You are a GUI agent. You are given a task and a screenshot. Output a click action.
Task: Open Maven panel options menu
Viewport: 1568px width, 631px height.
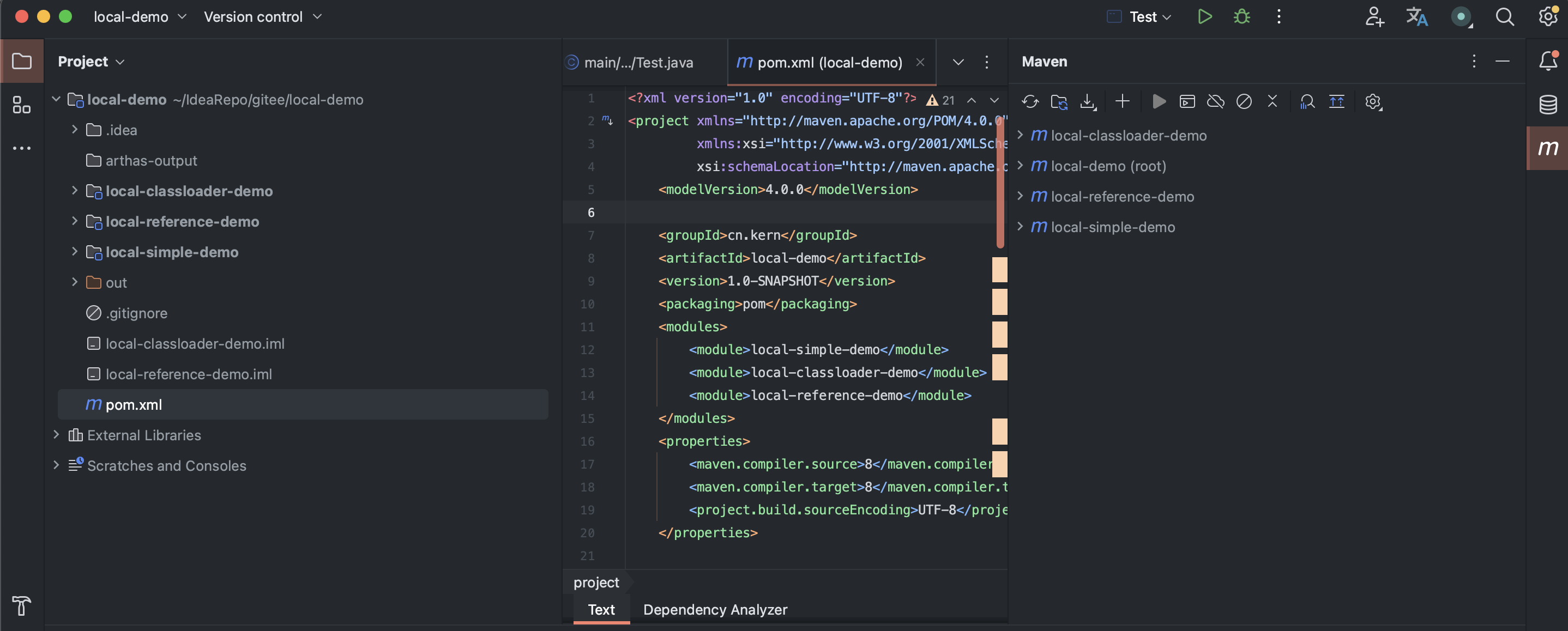point(1474,62)
